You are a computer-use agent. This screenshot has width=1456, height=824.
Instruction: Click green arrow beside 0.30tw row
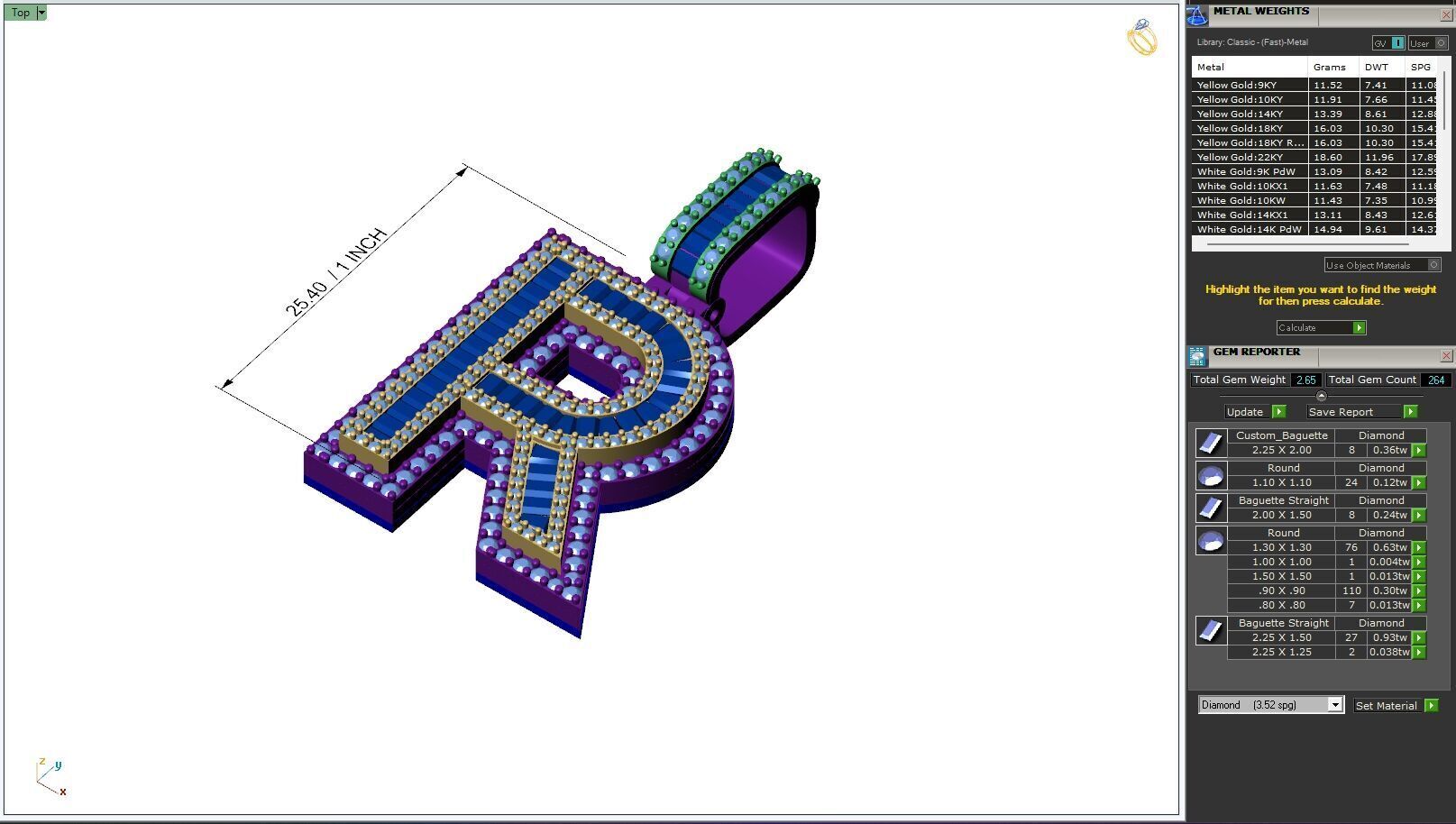click(1419, 591)
